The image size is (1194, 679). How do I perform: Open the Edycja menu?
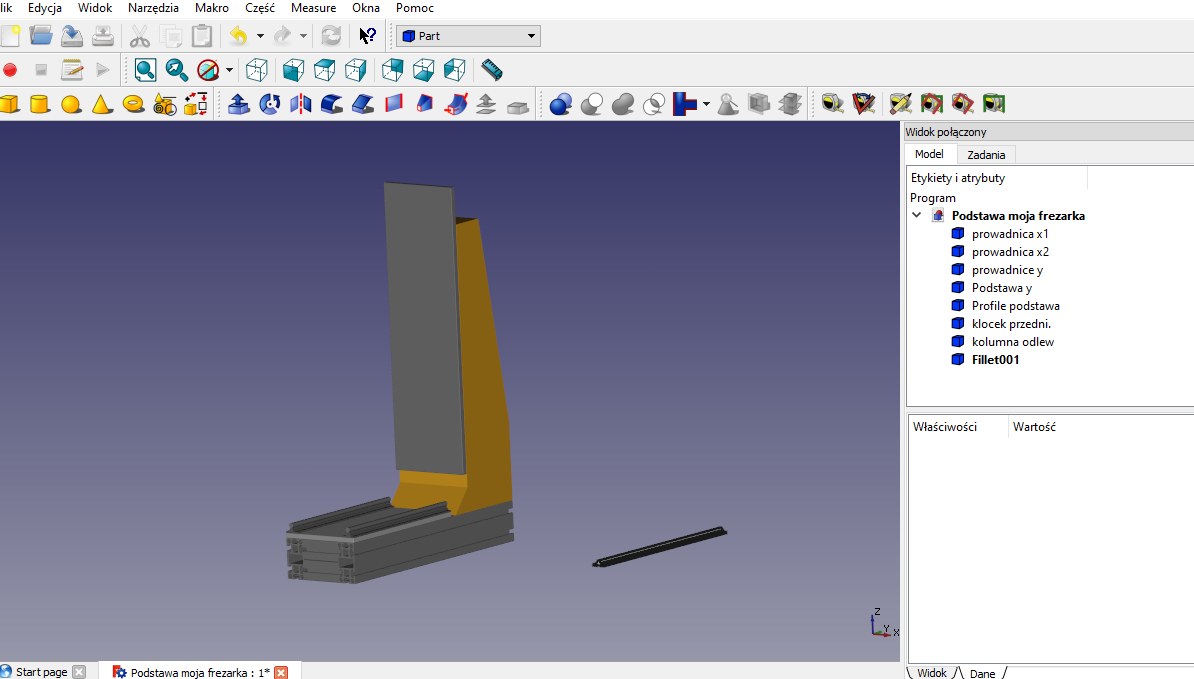click(45, 8)
